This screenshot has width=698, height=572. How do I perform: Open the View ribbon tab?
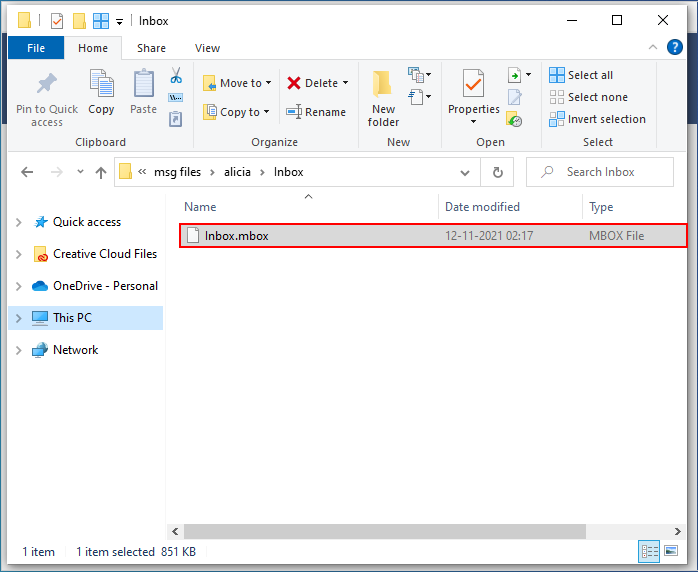tap(207, 48)
